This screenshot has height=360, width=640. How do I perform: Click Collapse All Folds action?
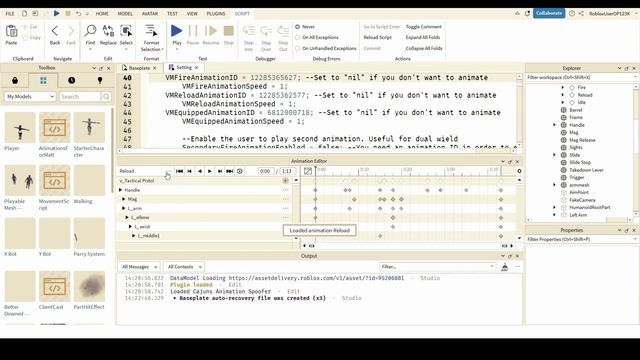tap(424, 48)
